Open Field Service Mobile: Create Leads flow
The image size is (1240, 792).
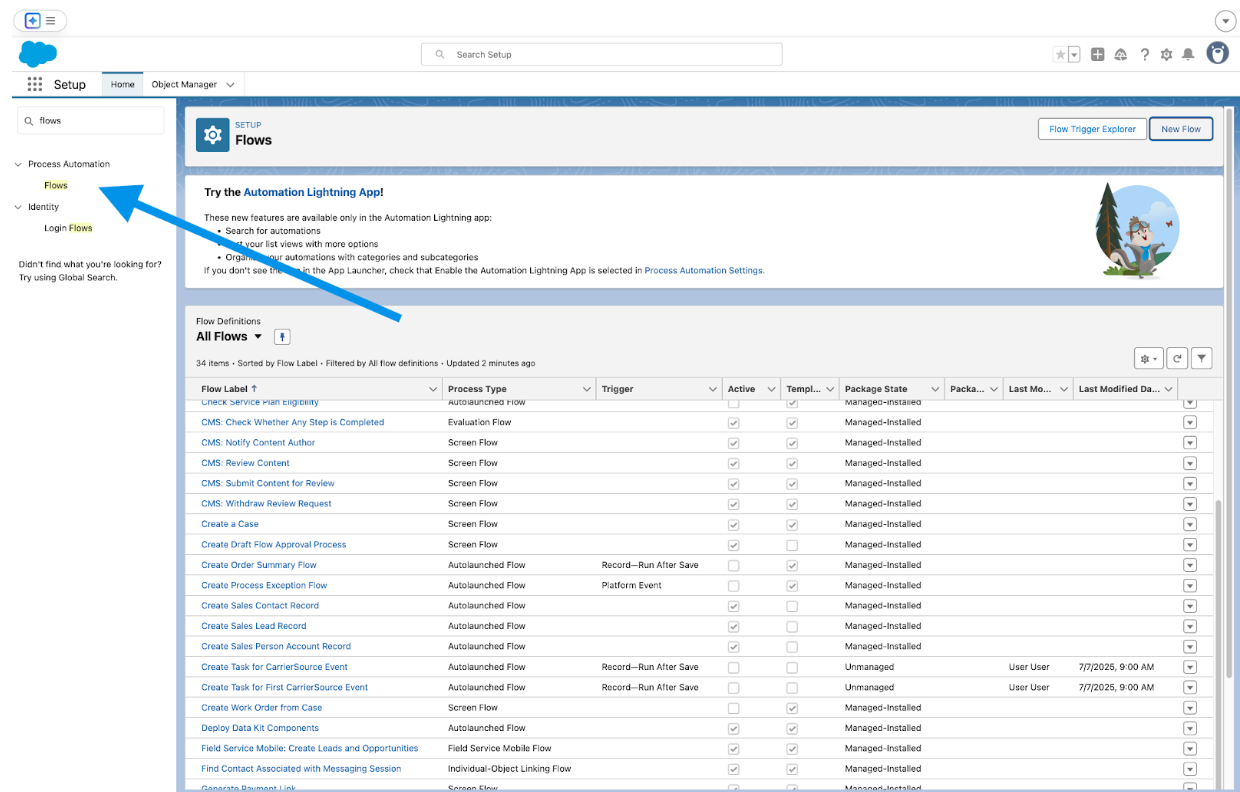[x=310, y=749]
